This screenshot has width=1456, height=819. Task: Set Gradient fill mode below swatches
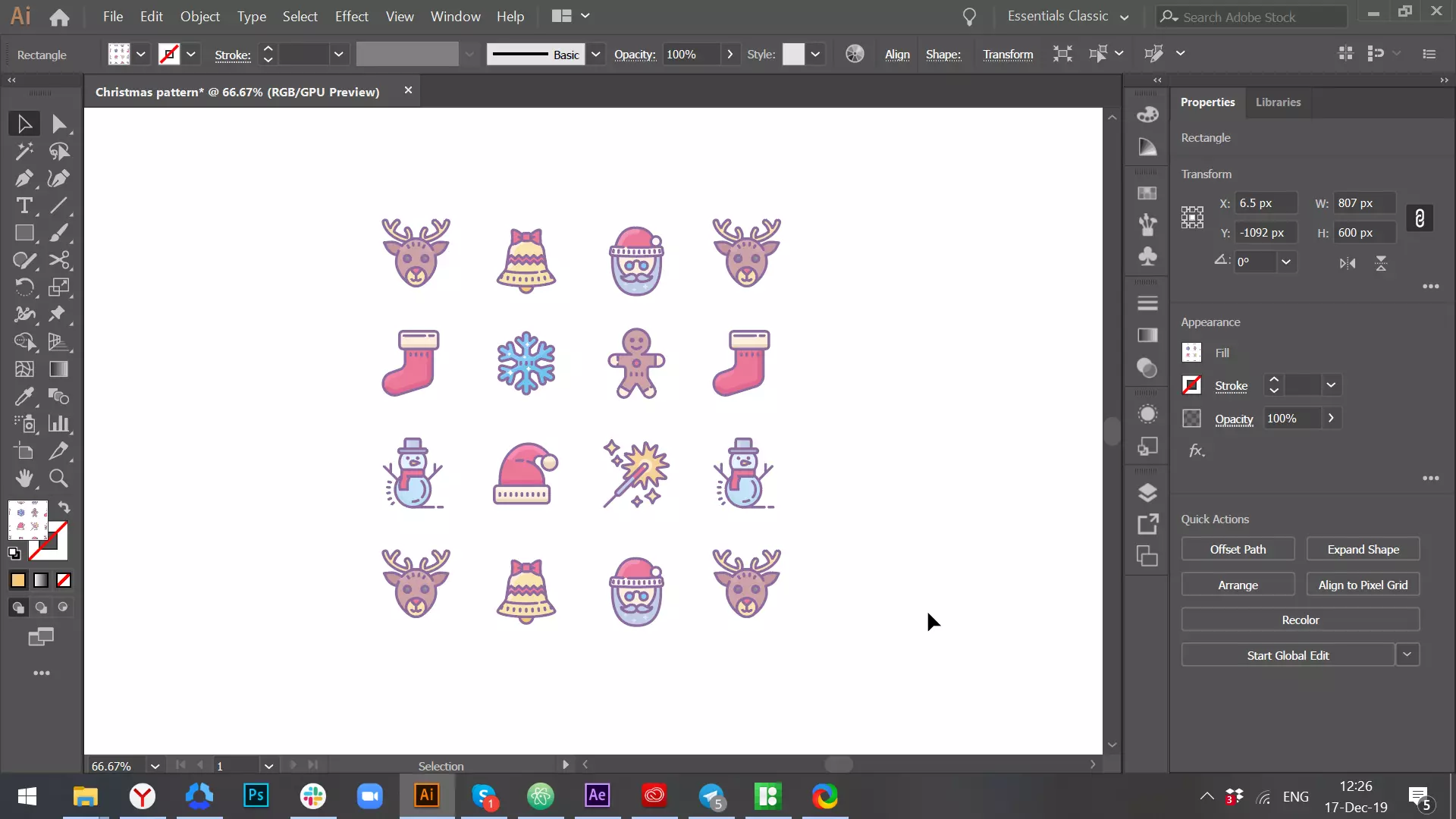coord(41,580)
